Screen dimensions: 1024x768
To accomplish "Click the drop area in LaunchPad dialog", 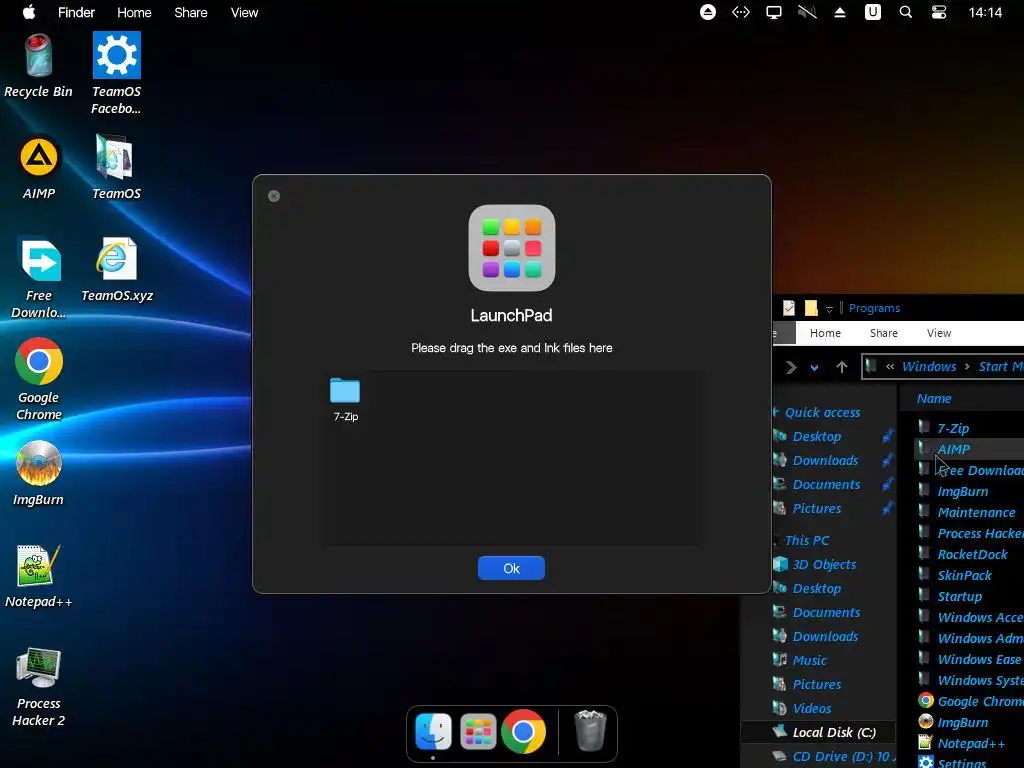I will point(512,457).
